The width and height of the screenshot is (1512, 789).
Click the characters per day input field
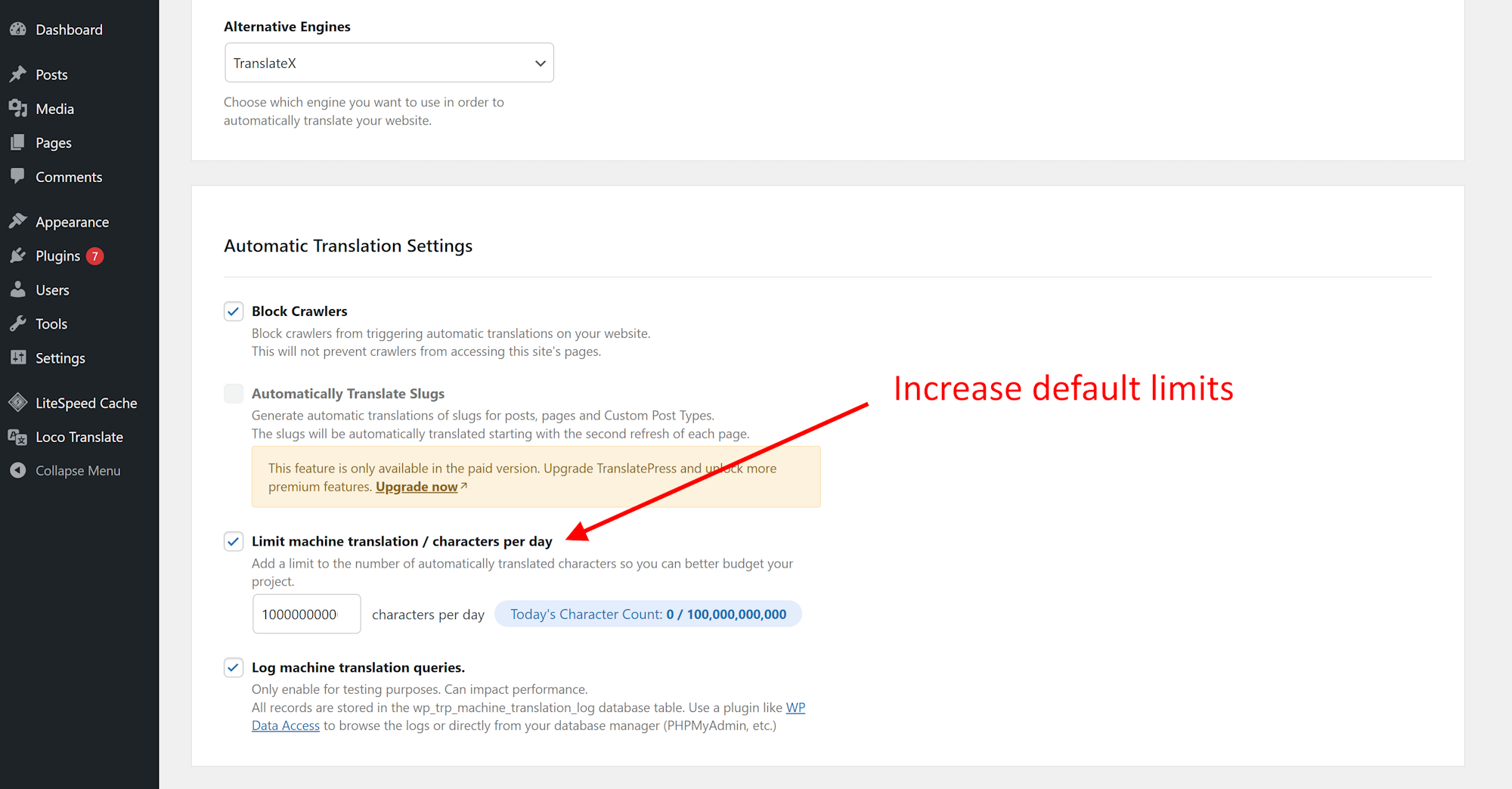306,614
